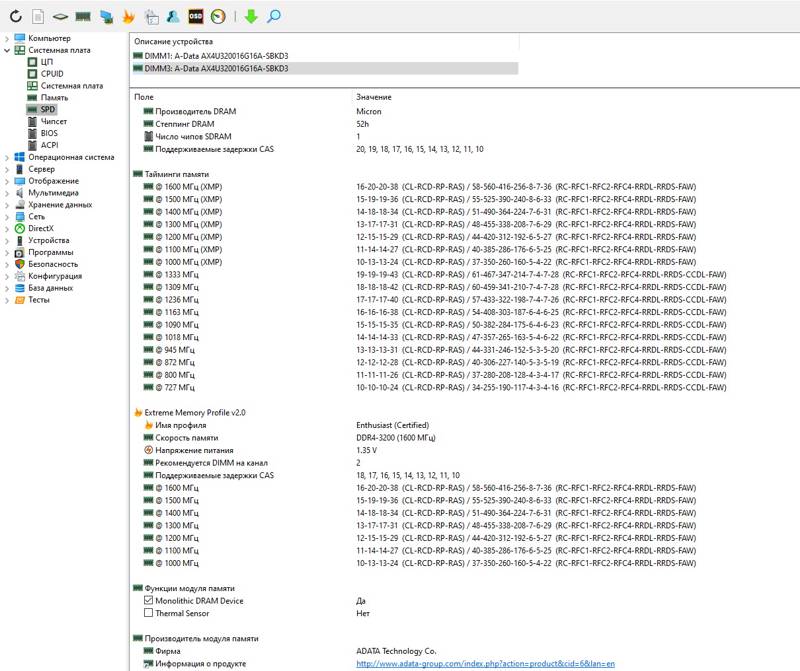Image resolution: width=800 pixels, height=671 pixels.
Task: Click the Программы tree item
Action: click(51, 252)
